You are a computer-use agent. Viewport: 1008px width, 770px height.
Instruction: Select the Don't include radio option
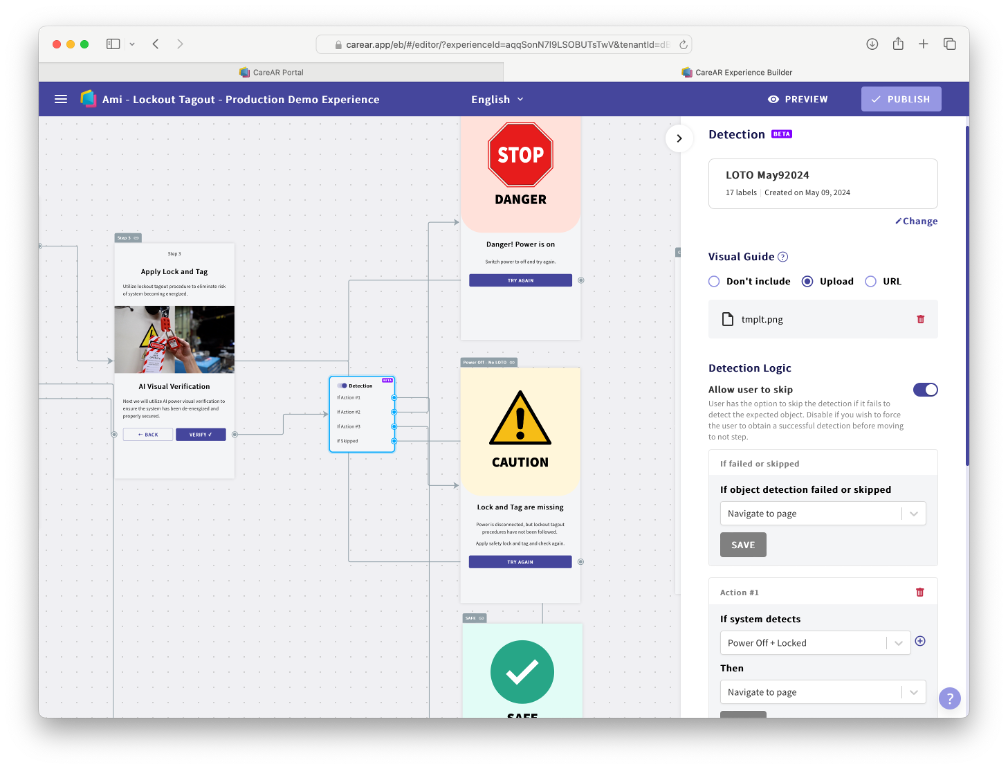click(714, 282)
